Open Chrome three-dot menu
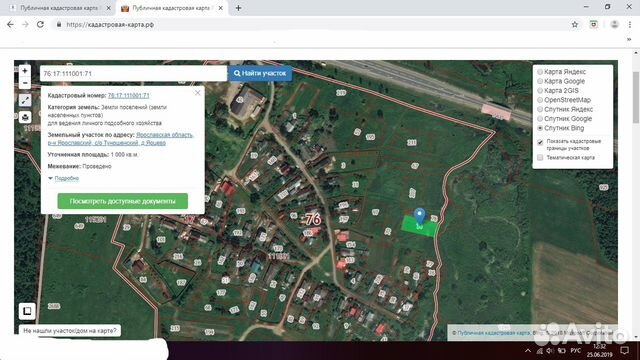This screenshot has height=360, width=640. (630, 24)
